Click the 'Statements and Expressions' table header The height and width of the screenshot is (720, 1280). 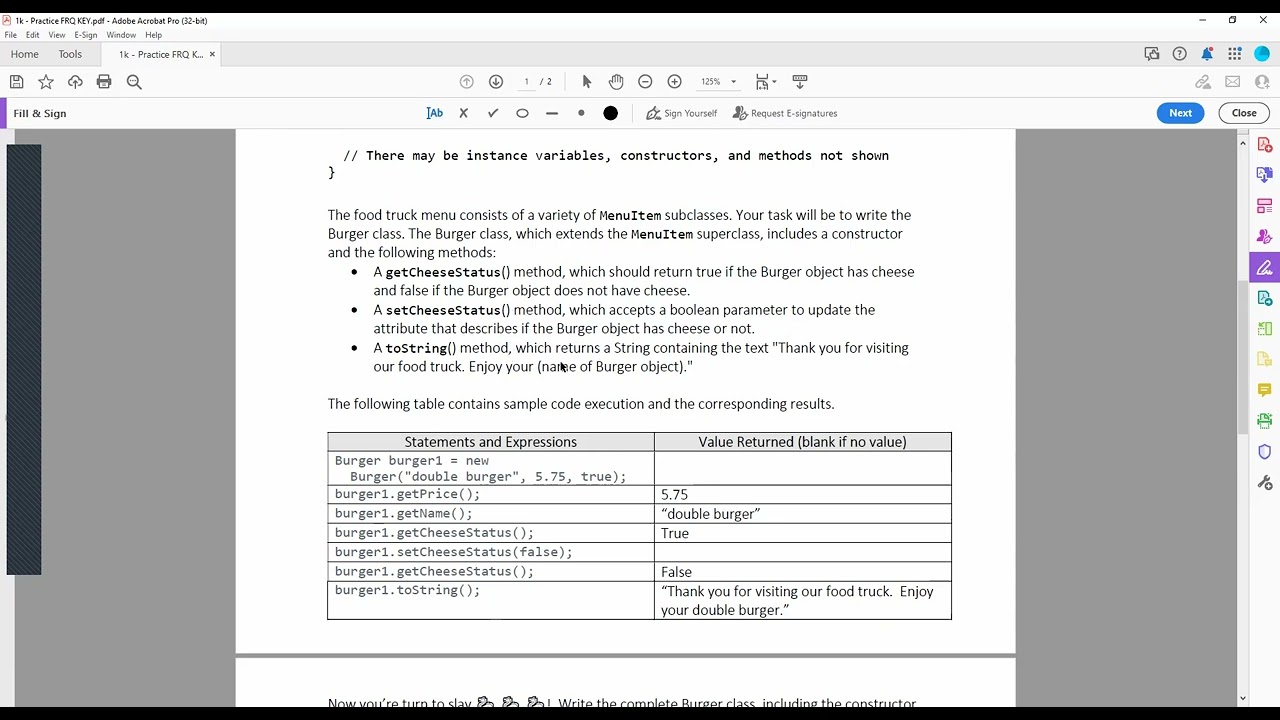[x=490, y=441]
